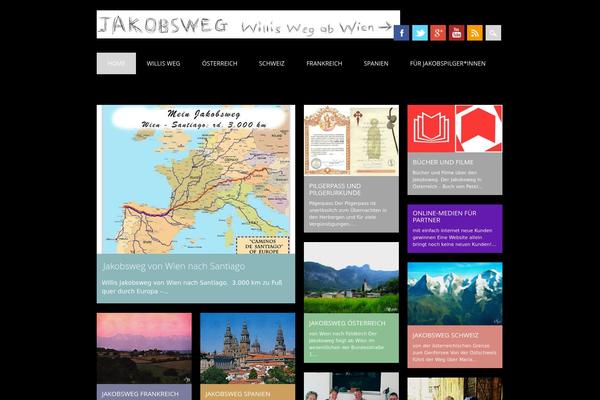The width and height of the screenshot is (600, 400).
Task: Open the Santiago cathedral photo
Action: point(248,348)
